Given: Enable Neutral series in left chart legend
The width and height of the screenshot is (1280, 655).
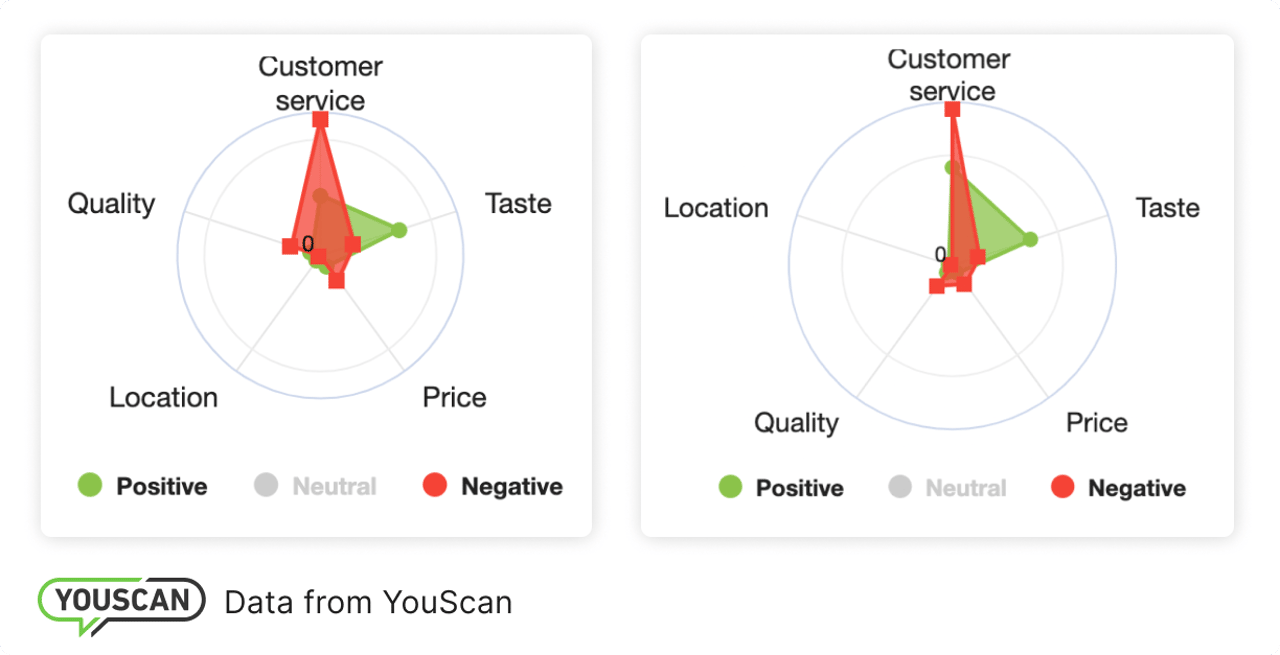Looking at the screenshot, I should click(x=315, y=487).
